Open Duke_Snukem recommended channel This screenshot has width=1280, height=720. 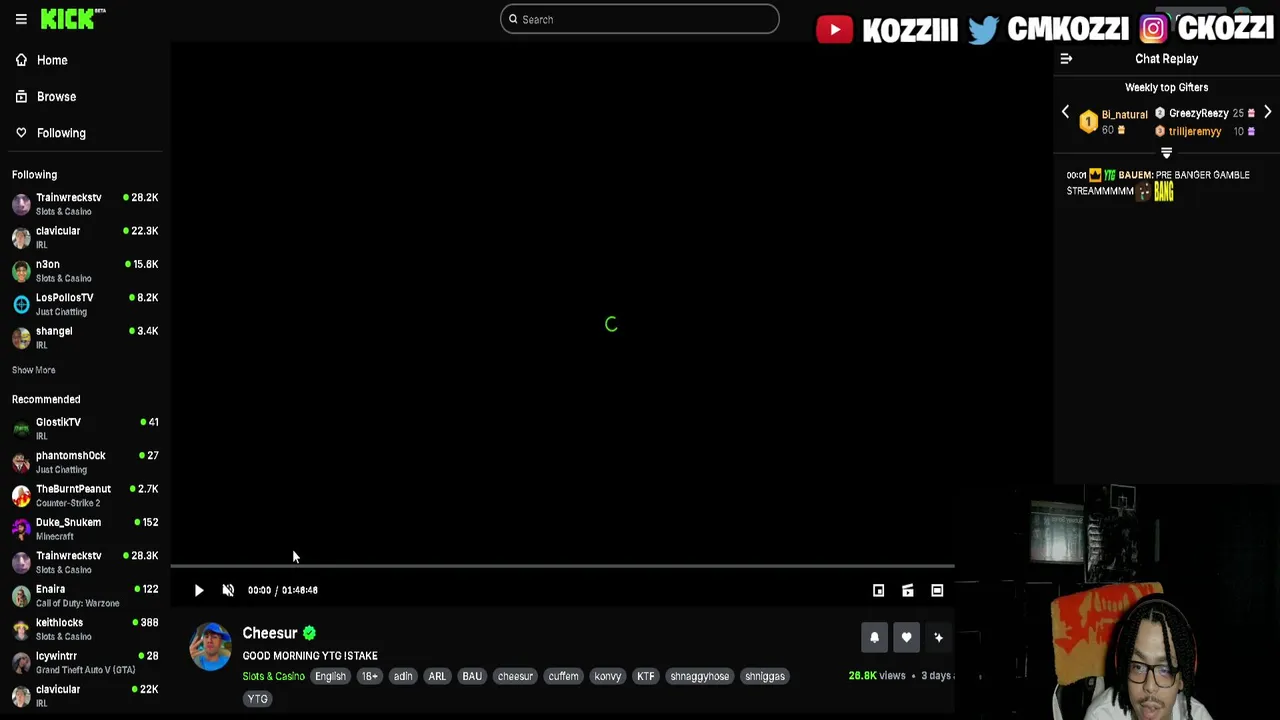tap(85, 528)
